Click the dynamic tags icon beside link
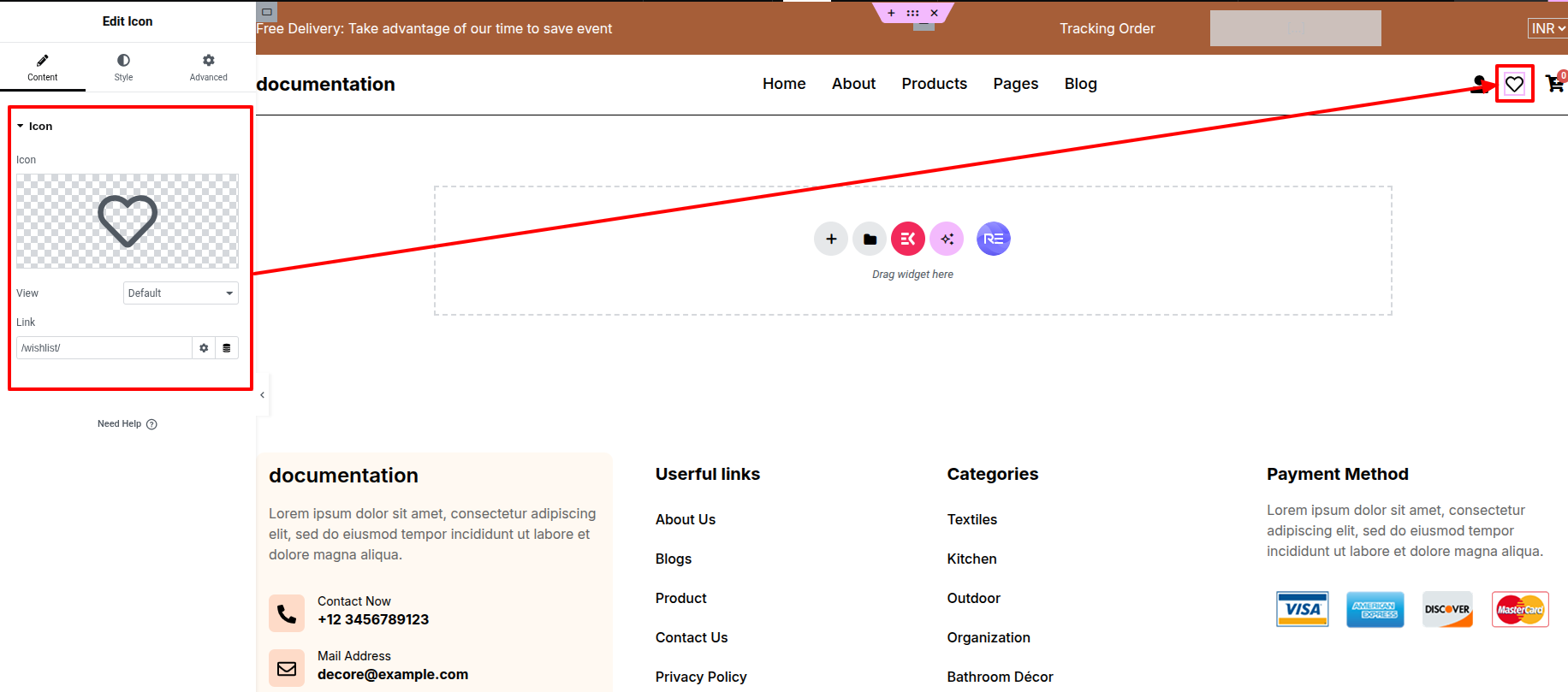The image size is (1568, 692). click(227, 348)
